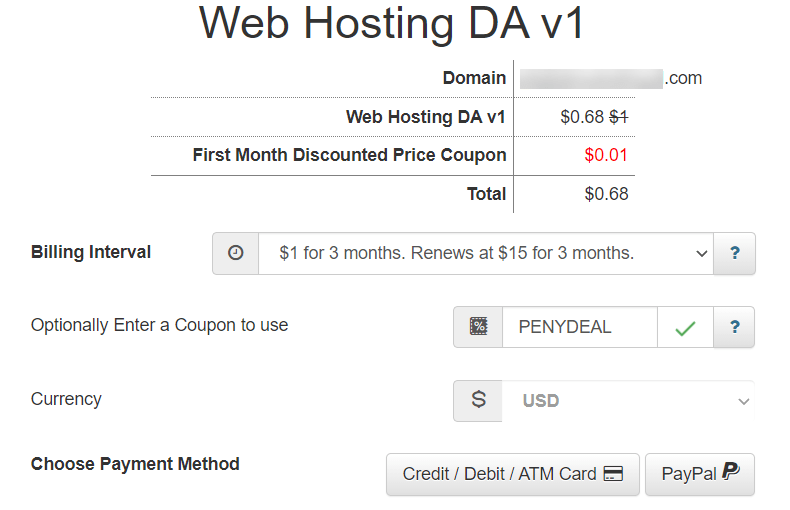Image resolution: width=790 pixels, height=510 pixels.
Task: Click the blurred domain name text
Action: point(591,79)
